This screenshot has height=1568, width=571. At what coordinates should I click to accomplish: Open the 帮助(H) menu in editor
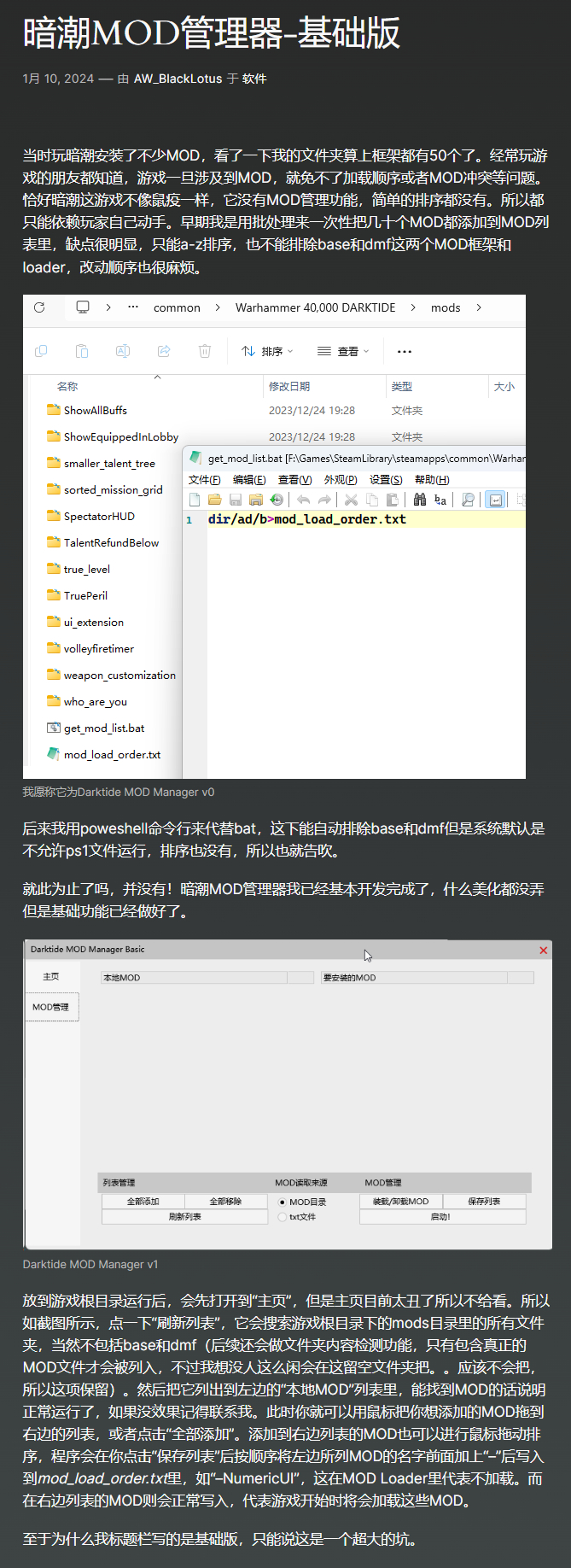click(432, 480)
